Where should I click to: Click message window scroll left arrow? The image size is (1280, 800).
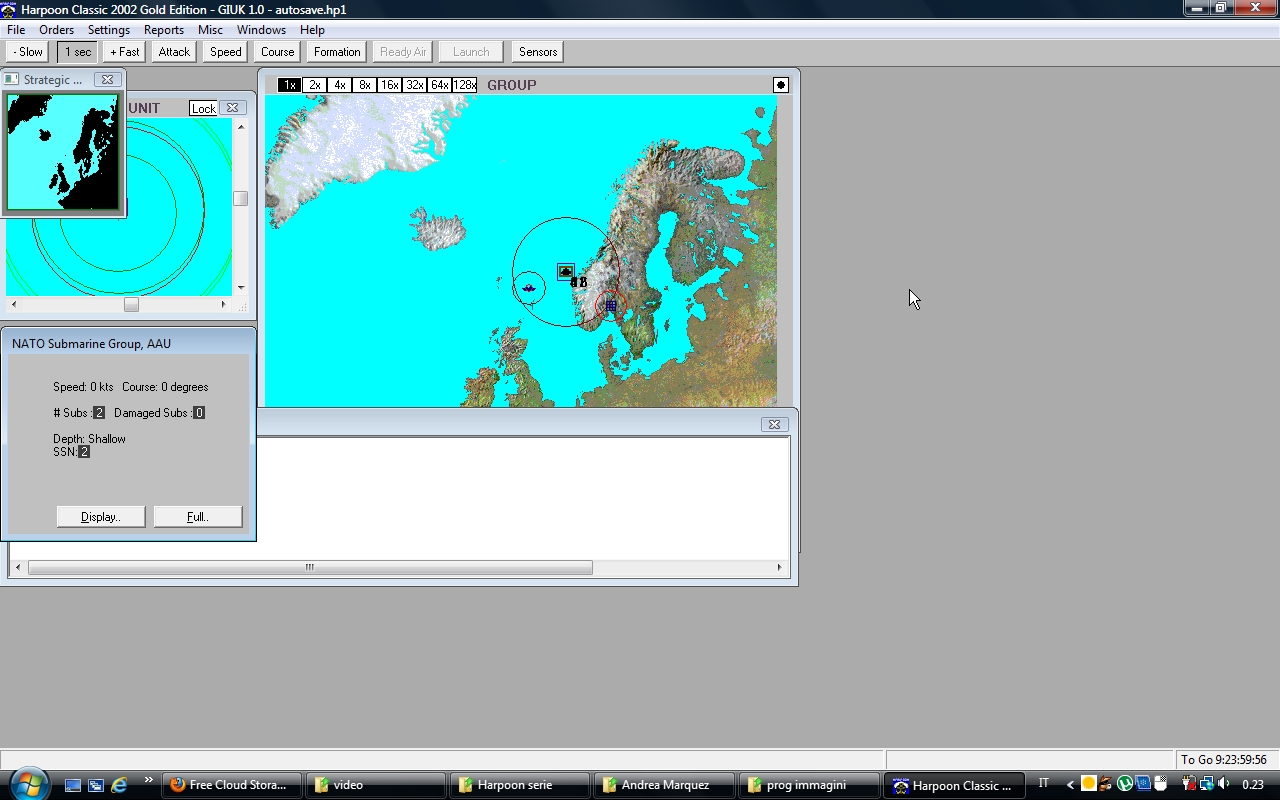tap(18, 567)
